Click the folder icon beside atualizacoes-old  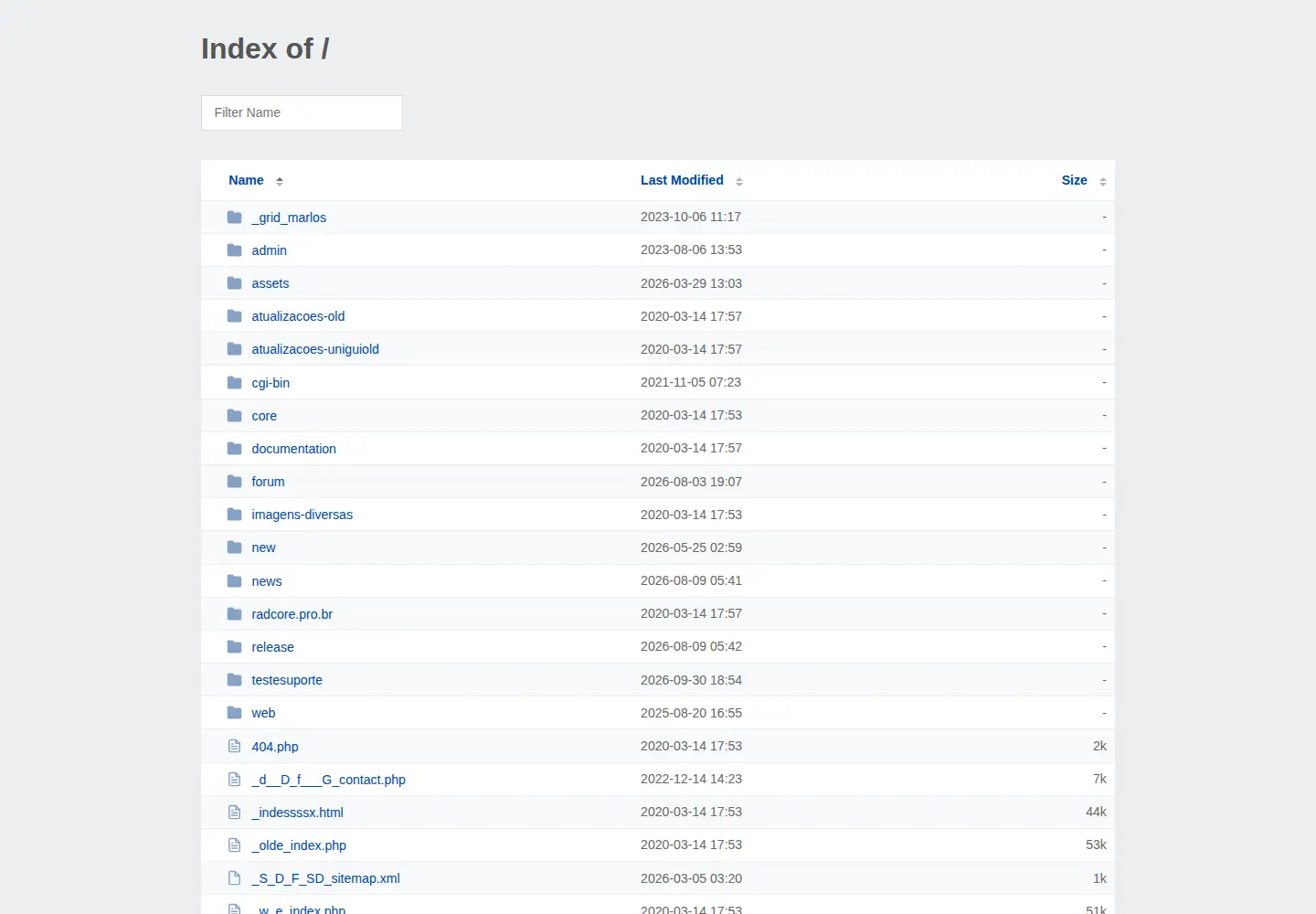(x=235, y=316)
